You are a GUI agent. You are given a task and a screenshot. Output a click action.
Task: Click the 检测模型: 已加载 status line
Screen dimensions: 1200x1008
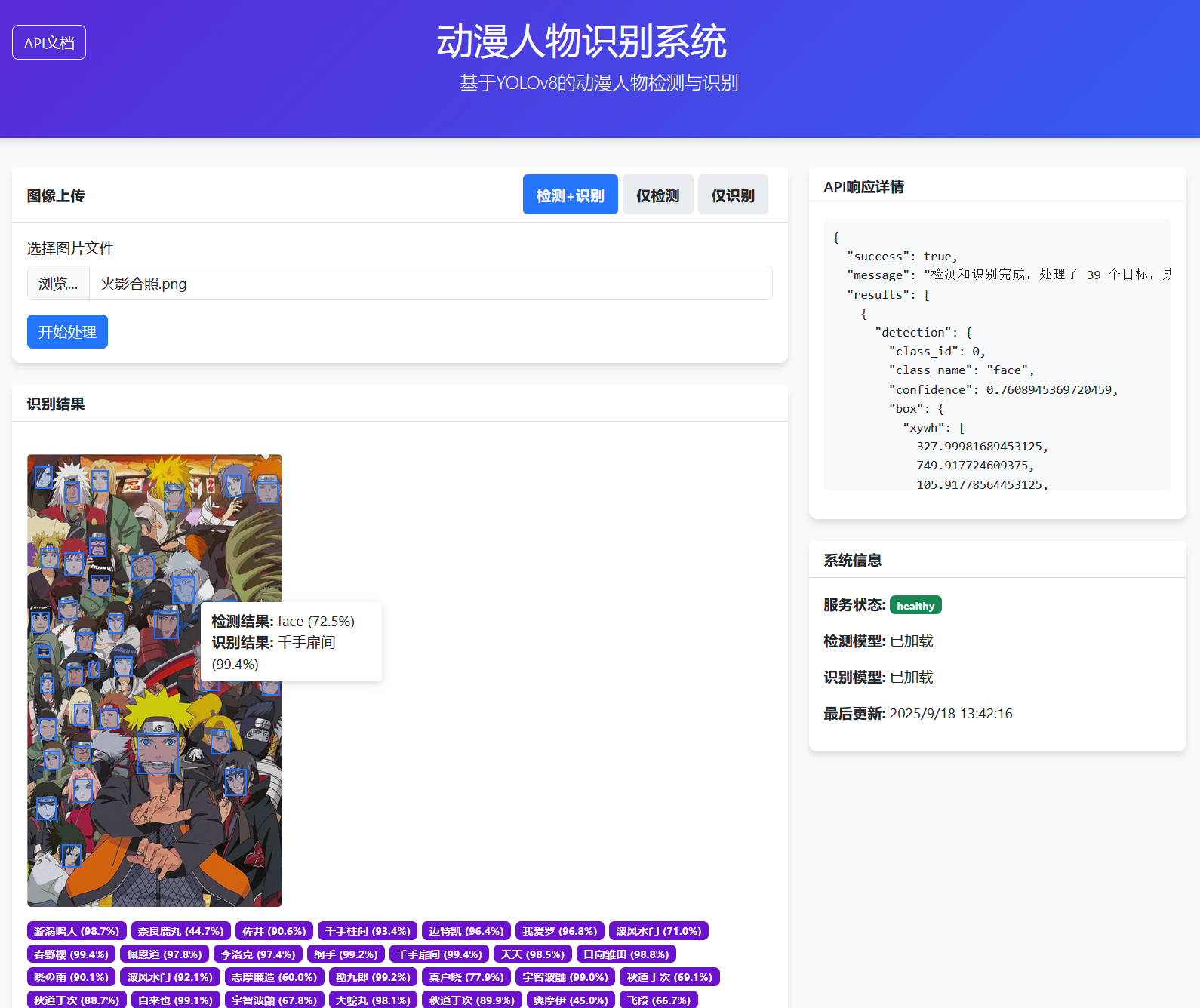[x=878, y=641]
